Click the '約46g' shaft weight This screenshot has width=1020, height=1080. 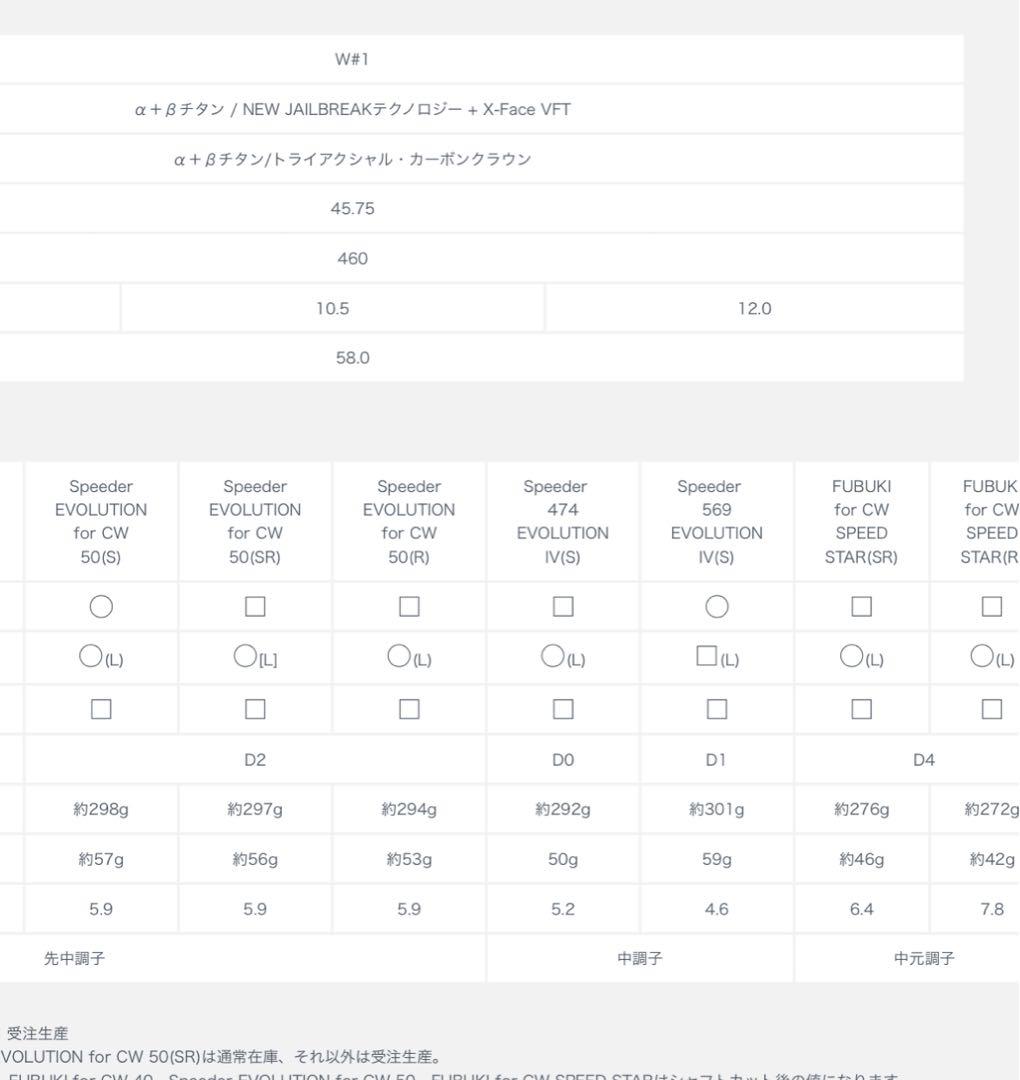(862, 860)
